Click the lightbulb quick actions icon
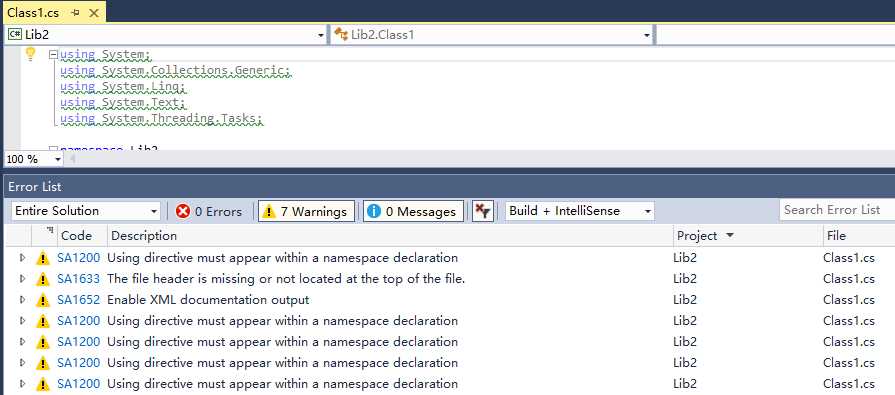Screen dimensions: 895x395 point(31,54)
